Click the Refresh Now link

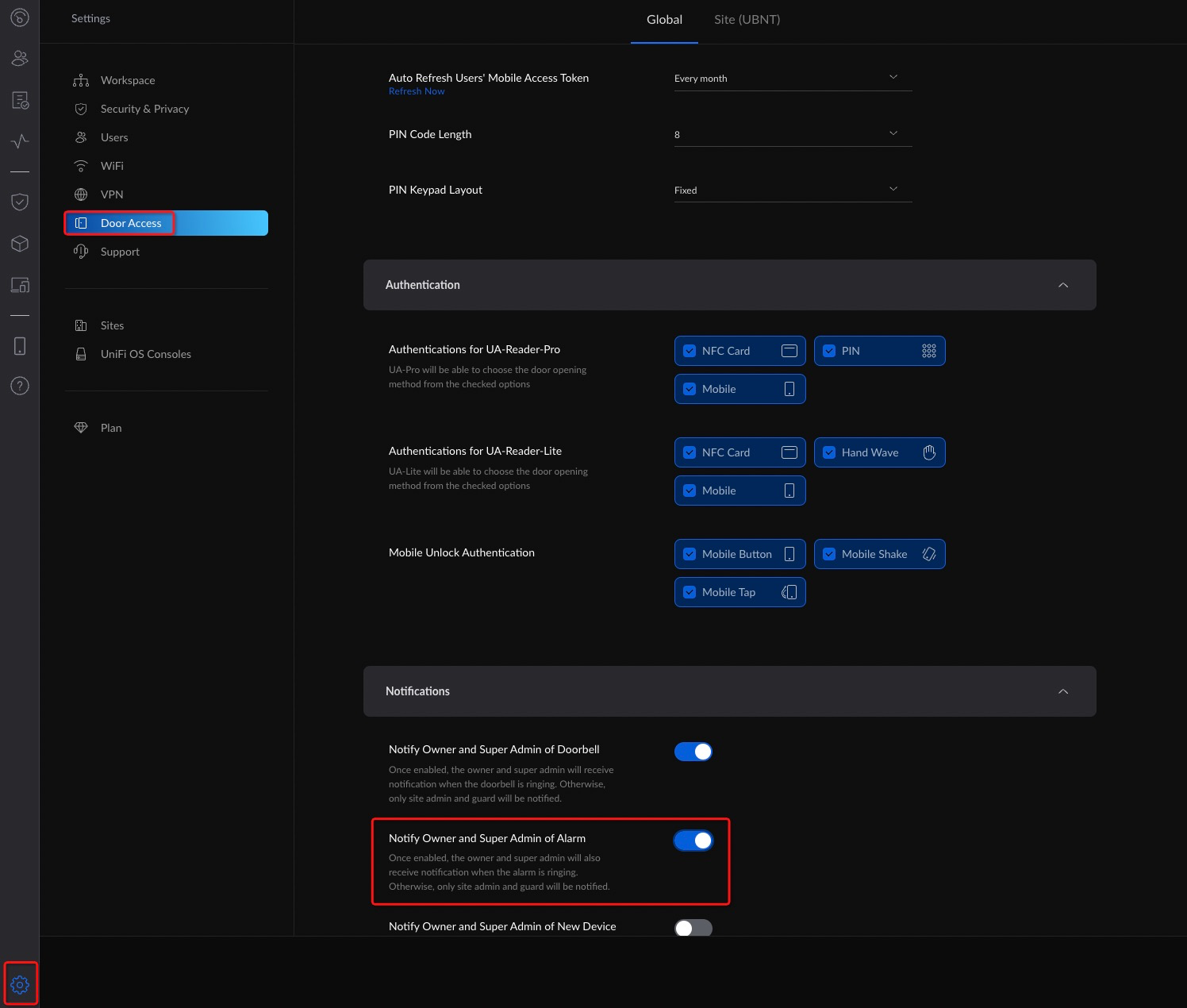[x=417, y=91]
